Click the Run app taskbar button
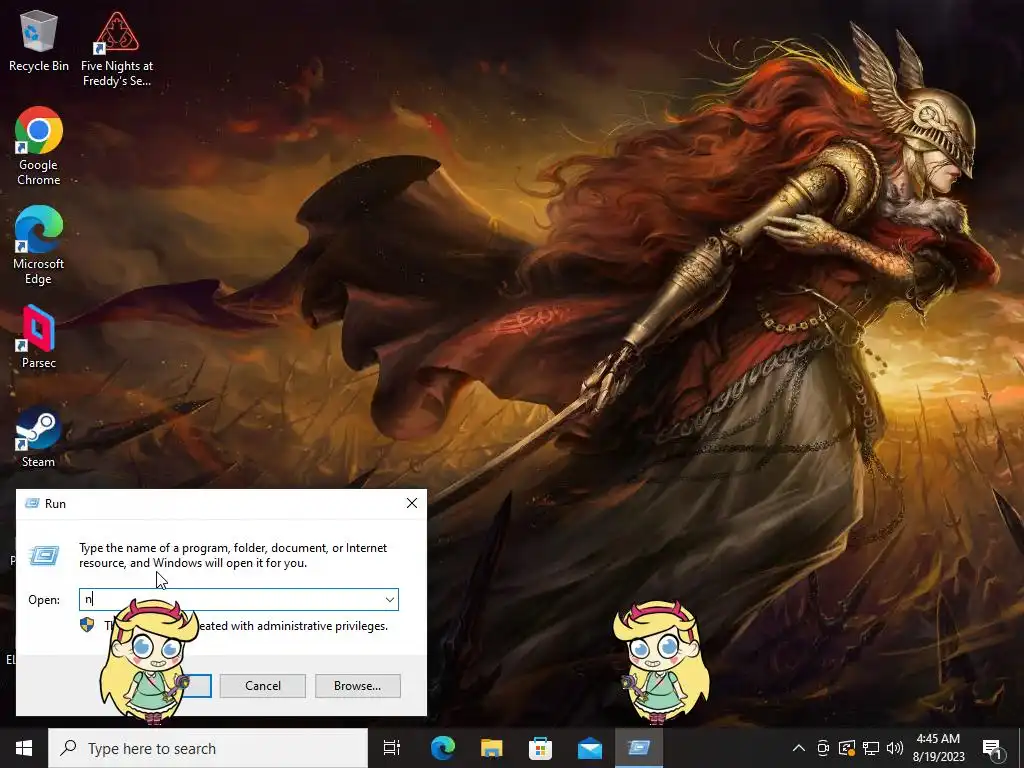 [x=639, y=748]
